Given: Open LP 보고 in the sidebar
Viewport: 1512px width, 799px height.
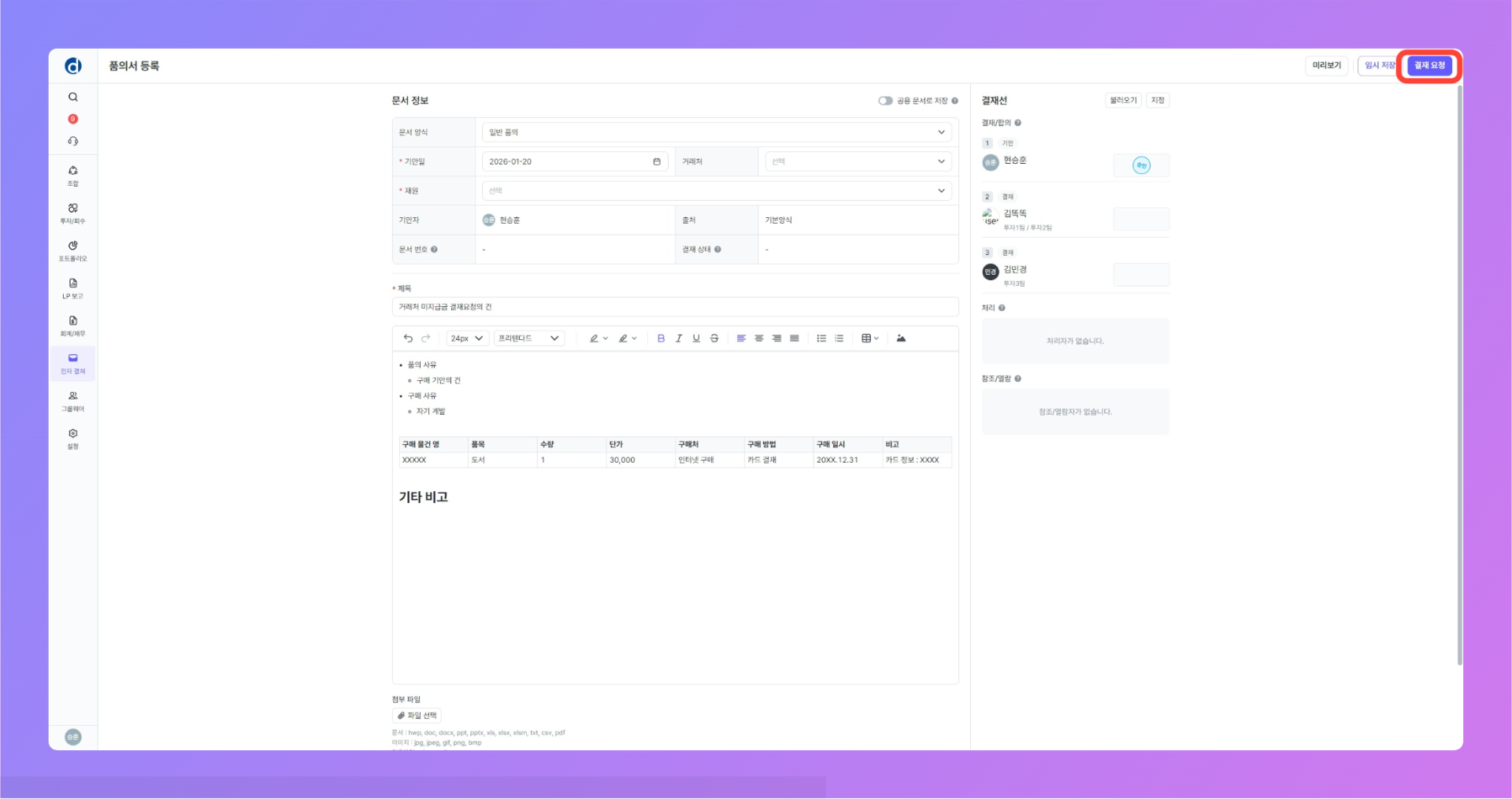Looking at the screenshot, I should pos(72,289).
